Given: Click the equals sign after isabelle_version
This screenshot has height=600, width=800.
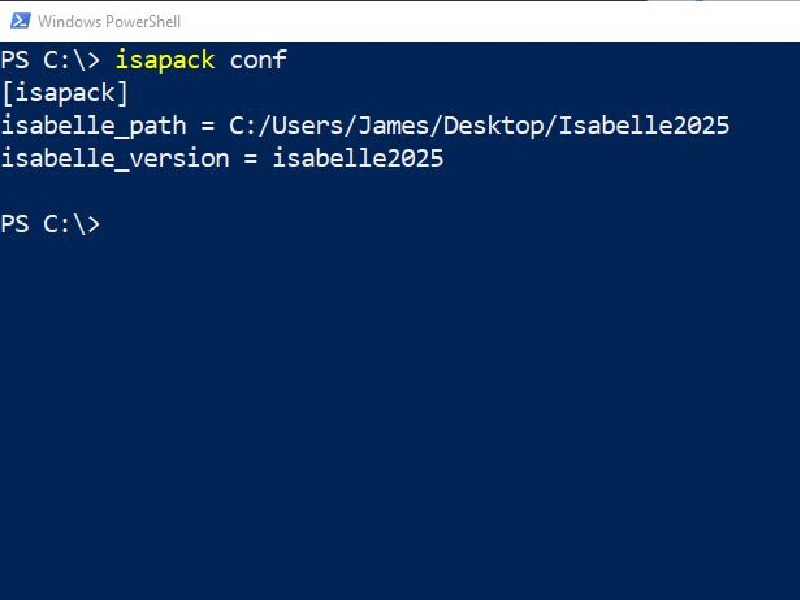Looking at the screenshot, I should coord(251,159).
